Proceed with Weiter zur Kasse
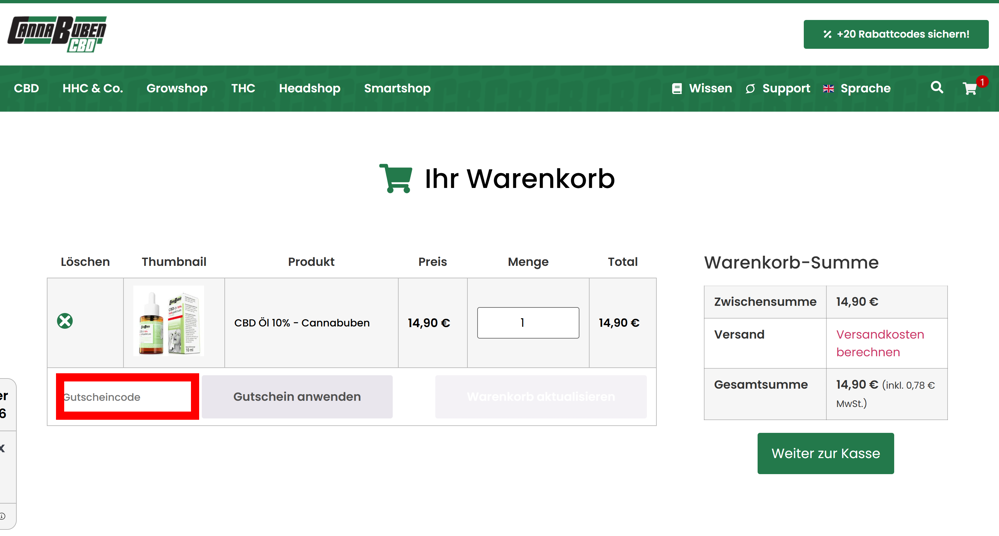This screenshot has width=999, height=536. click(826, 453)
